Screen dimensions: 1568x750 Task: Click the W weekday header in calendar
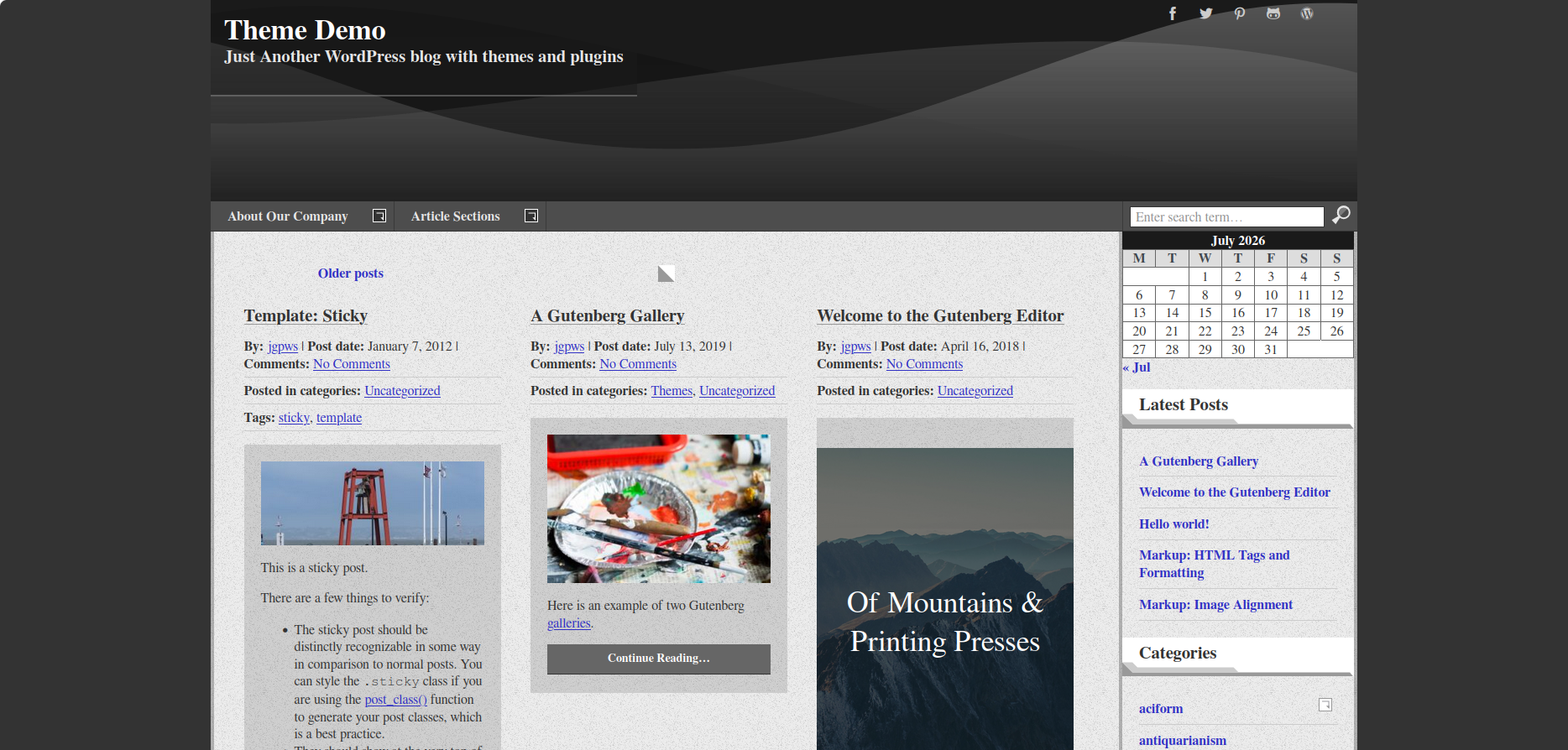coord(1205,258)
